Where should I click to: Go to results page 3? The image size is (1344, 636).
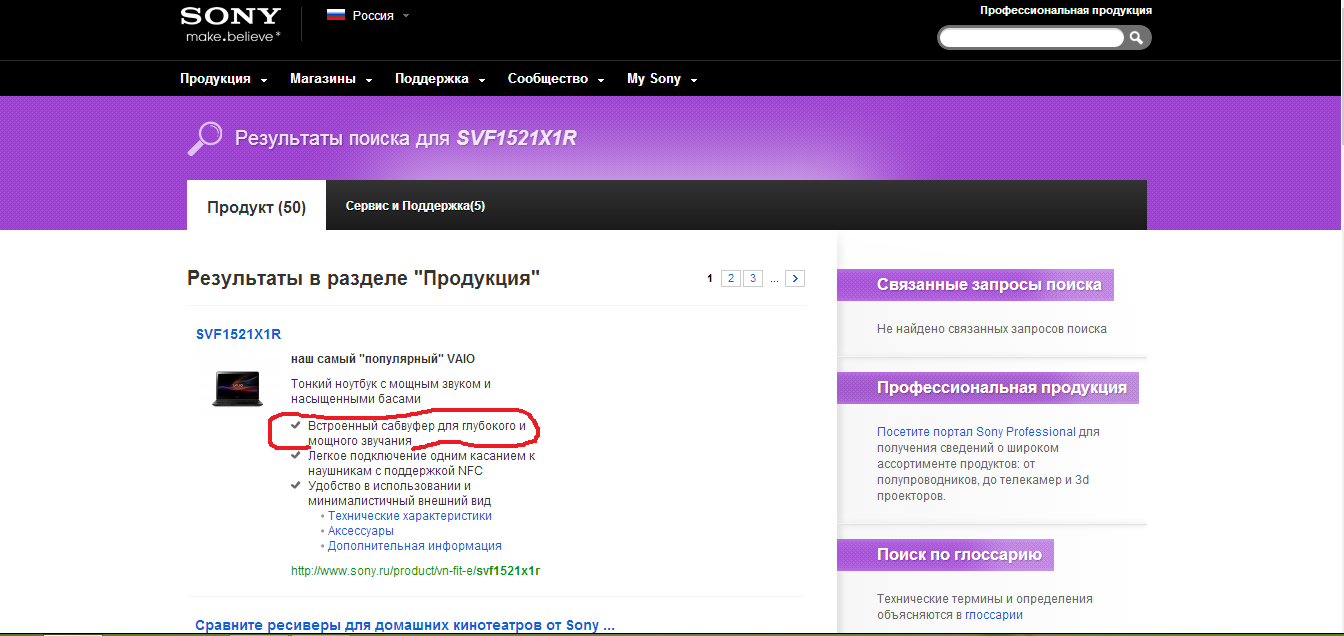[753, 279]
